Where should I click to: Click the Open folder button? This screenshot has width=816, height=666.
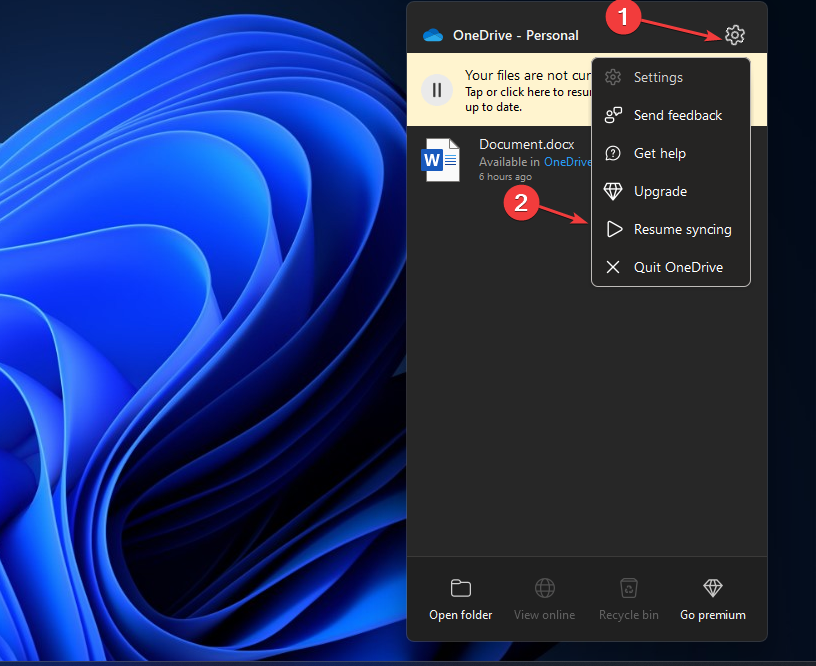[461, 599]
